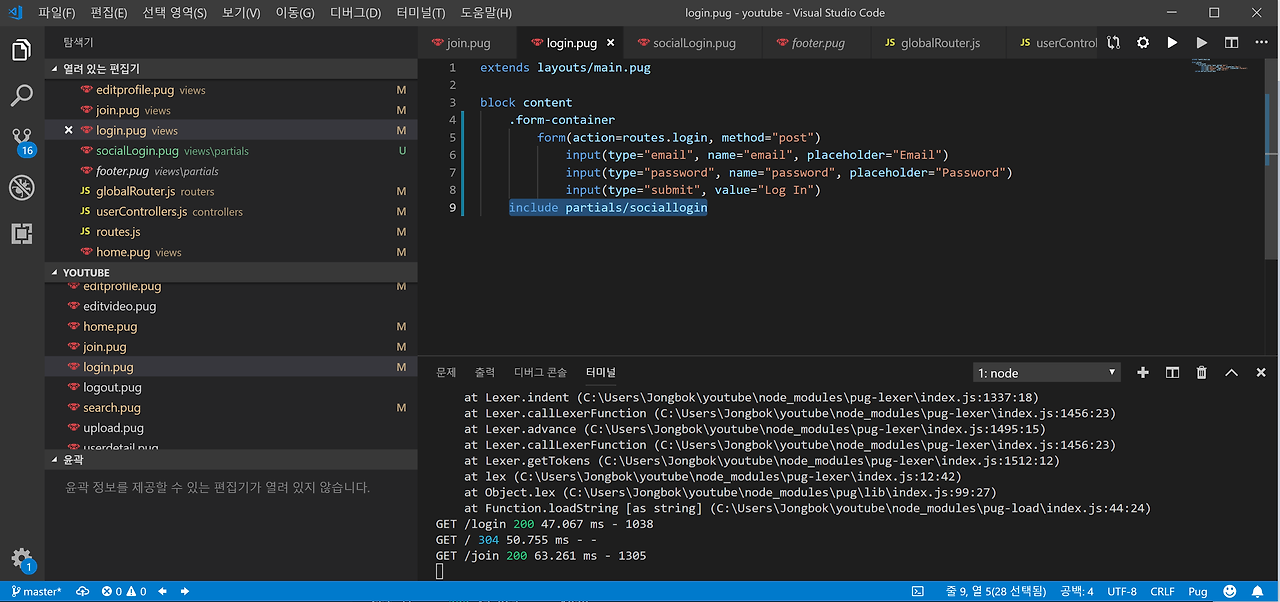Open the Debug view in activity bar
This screenshot has height=602, width=1280.
pyautogui.click(x=21, y=187)
